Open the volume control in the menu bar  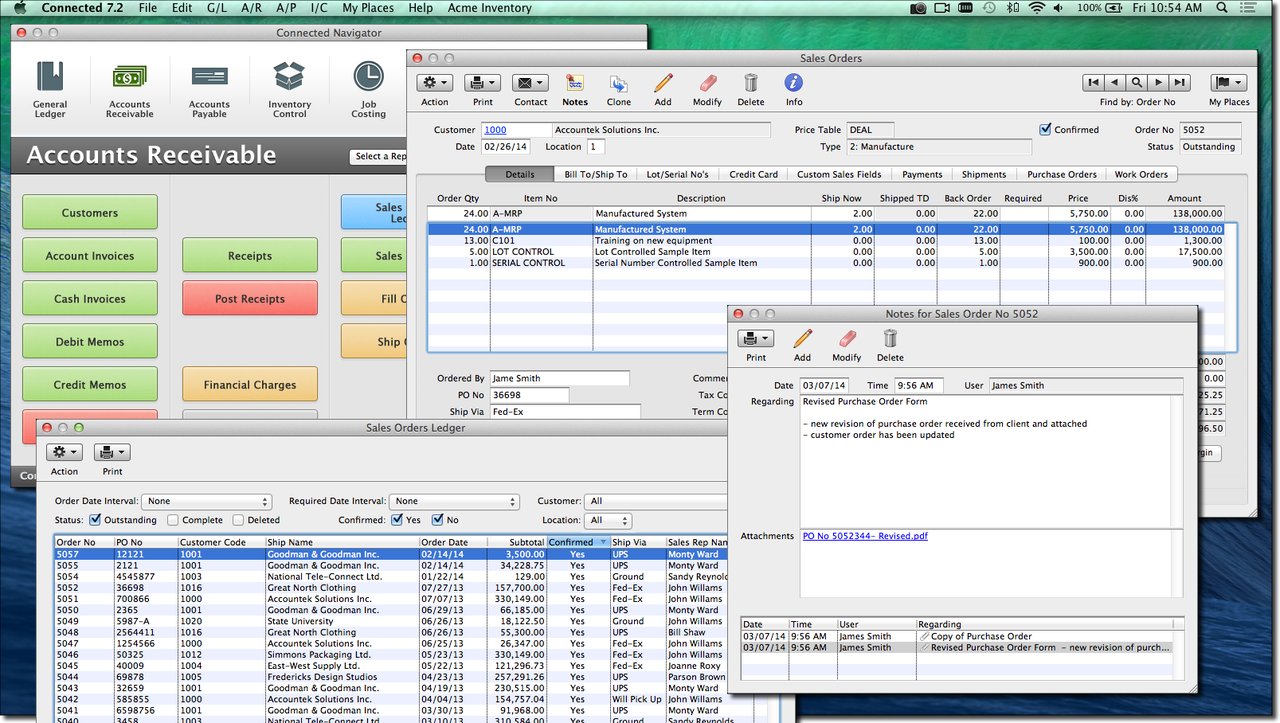pyautogui.click(x=1060, y=8)
